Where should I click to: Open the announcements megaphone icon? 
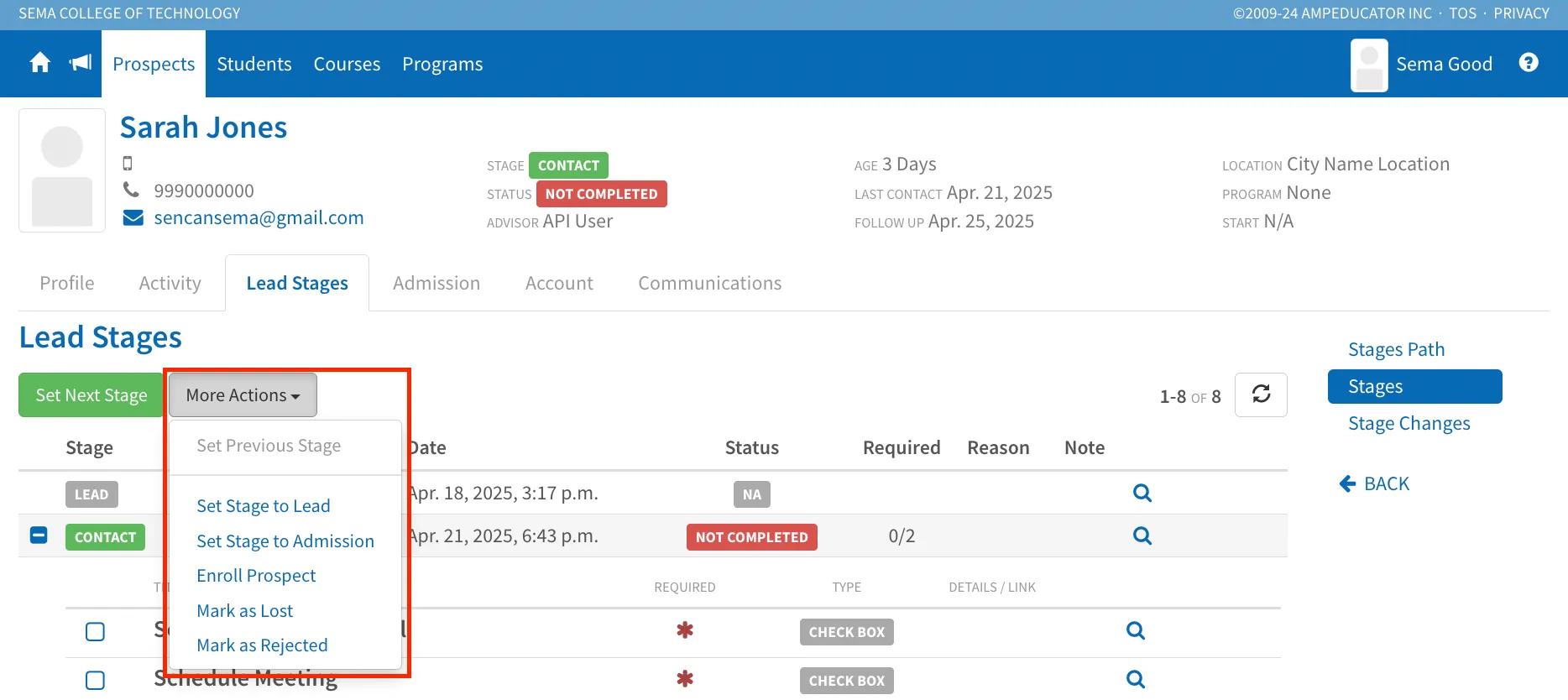[81, 63]
